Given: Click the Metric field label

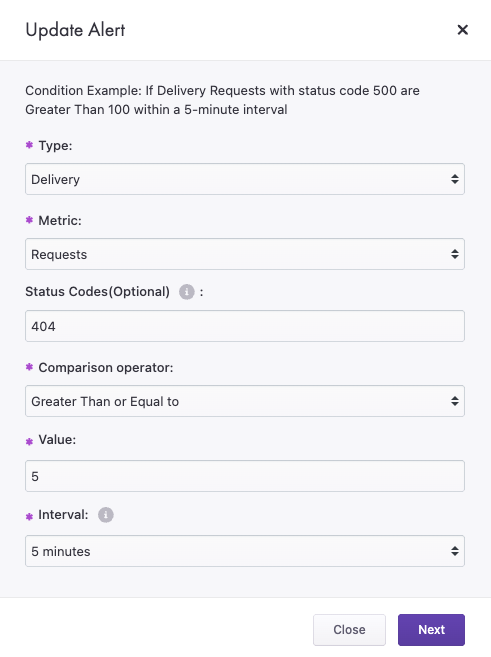Looking at the screenshot, I should click(x=60, y=220).
